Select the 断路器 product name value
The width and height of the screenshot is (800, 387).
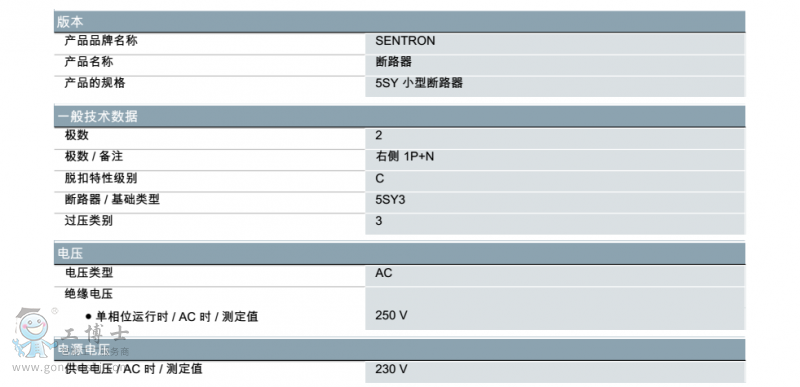click(393, 62)
